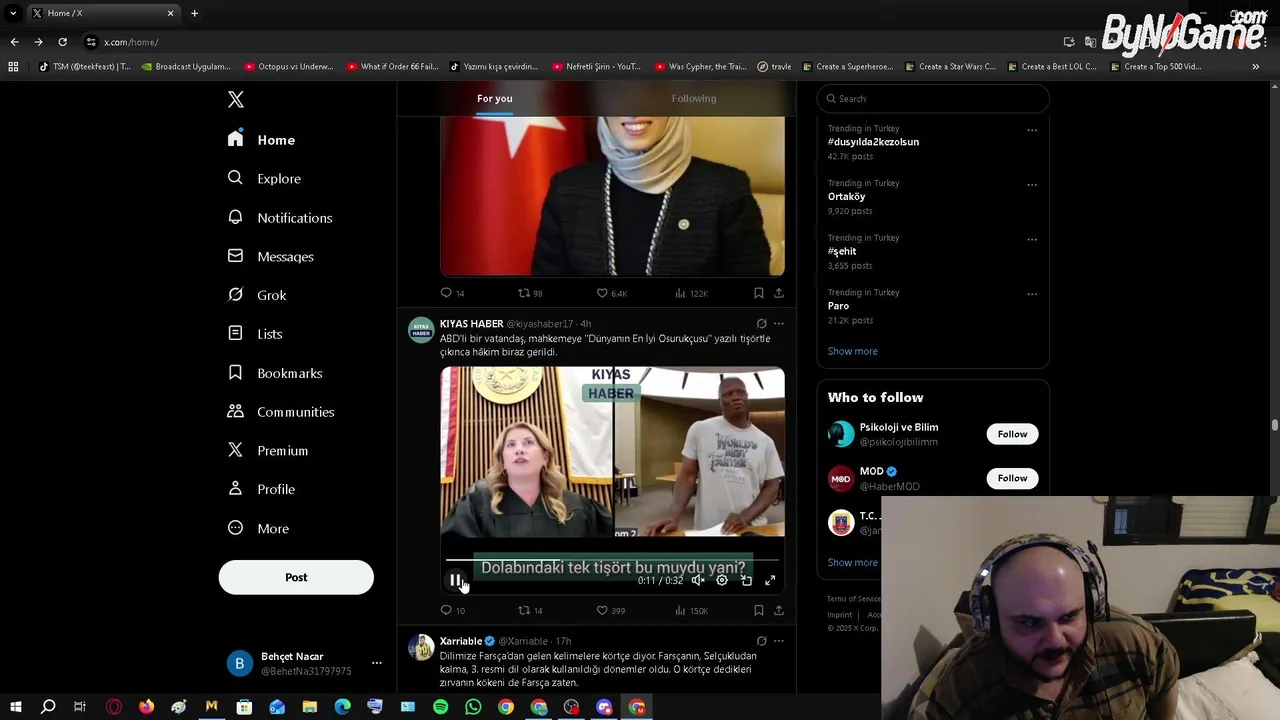Screen dimensions: 1280x720
Task: Open Firefox from the taskbar
Action: tap(146, 707)
